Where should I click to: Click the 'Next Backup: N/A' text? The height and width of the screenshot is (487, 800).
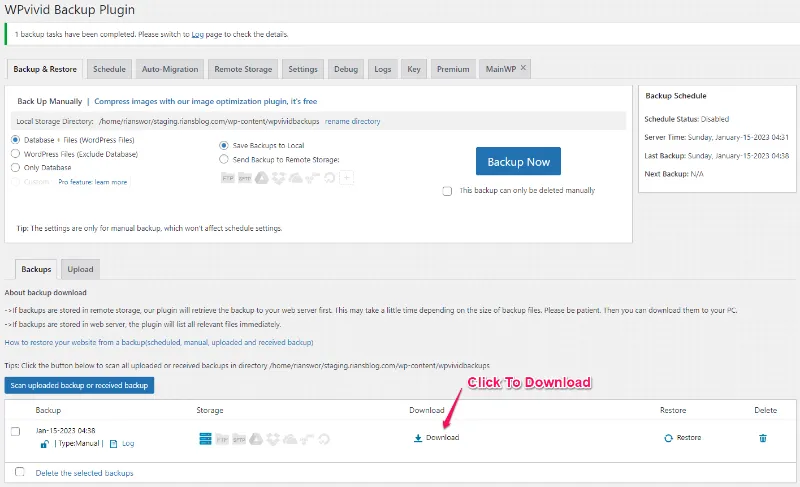point(673,174)
